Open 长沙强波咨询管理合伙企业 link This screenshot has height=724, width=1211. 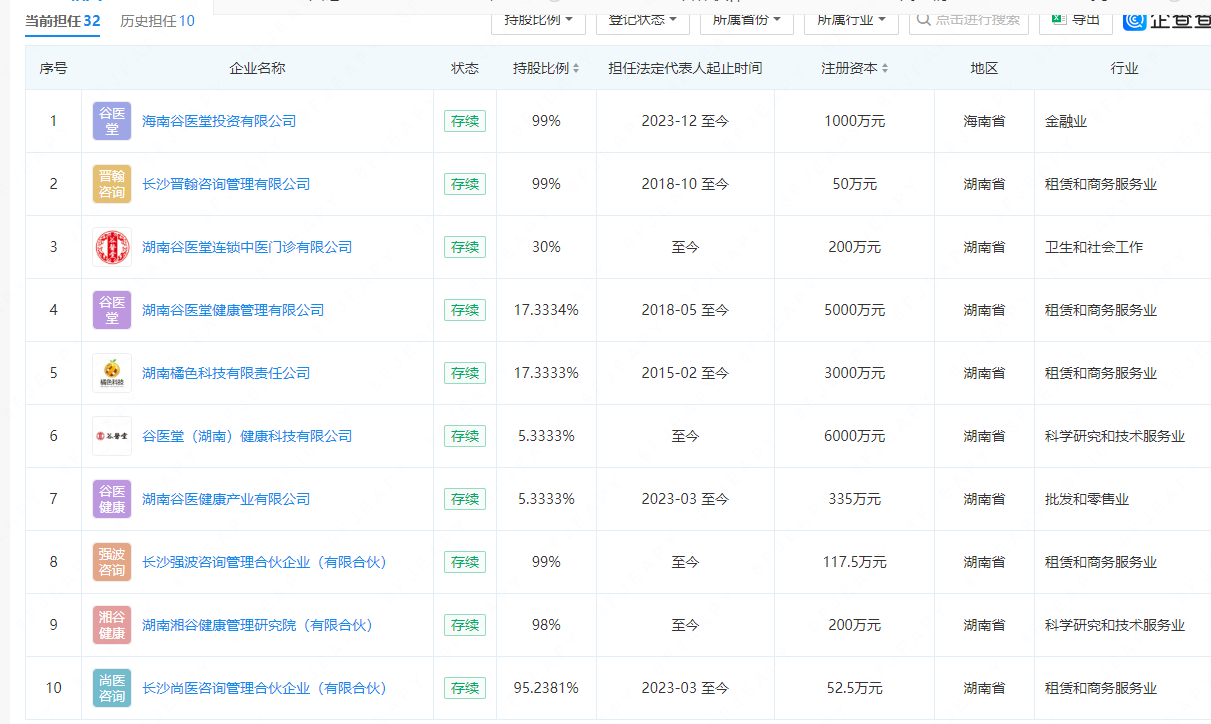(x=264, y=562)
